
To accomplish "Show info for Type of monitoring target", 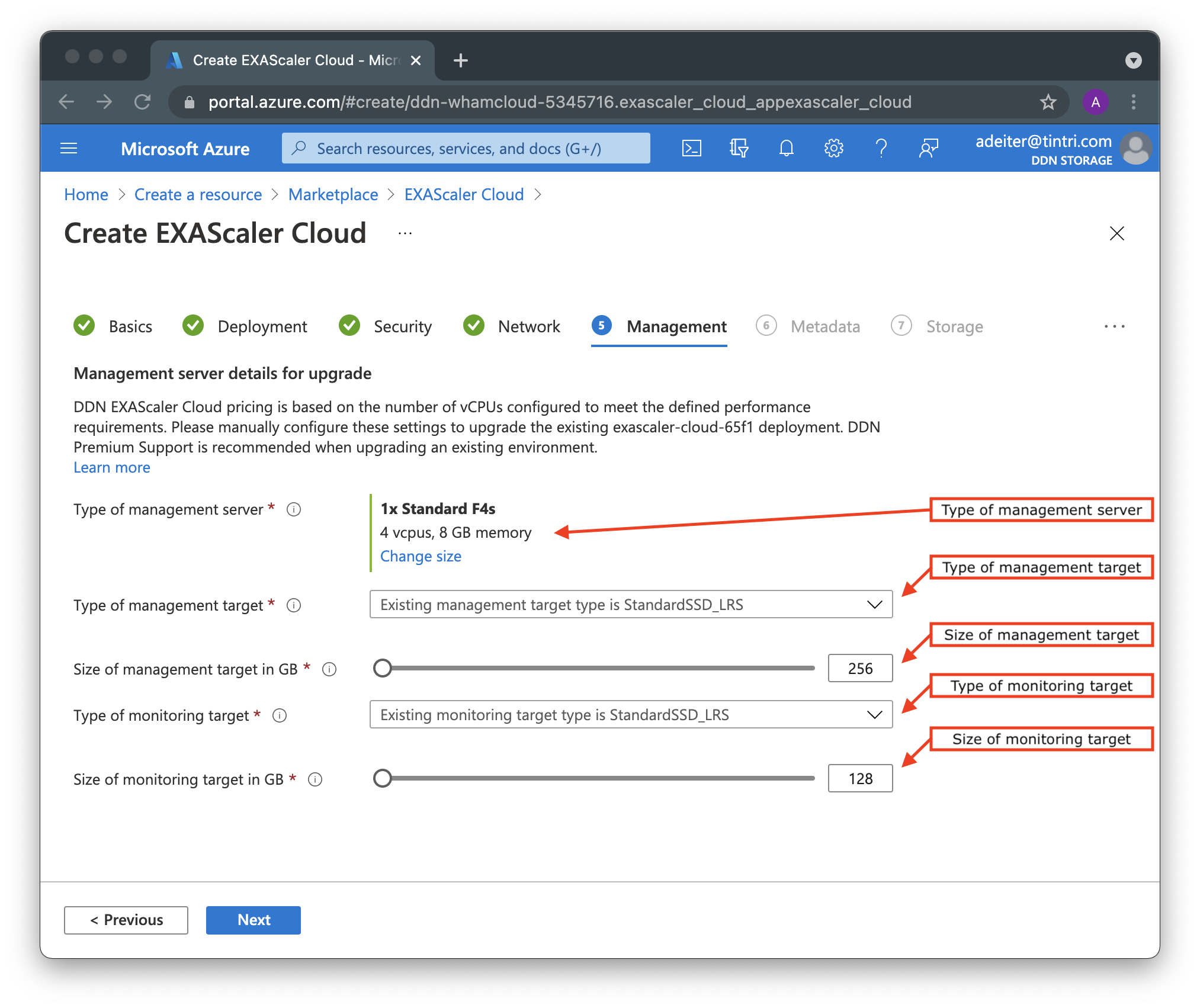I will [x=280, y=715].
